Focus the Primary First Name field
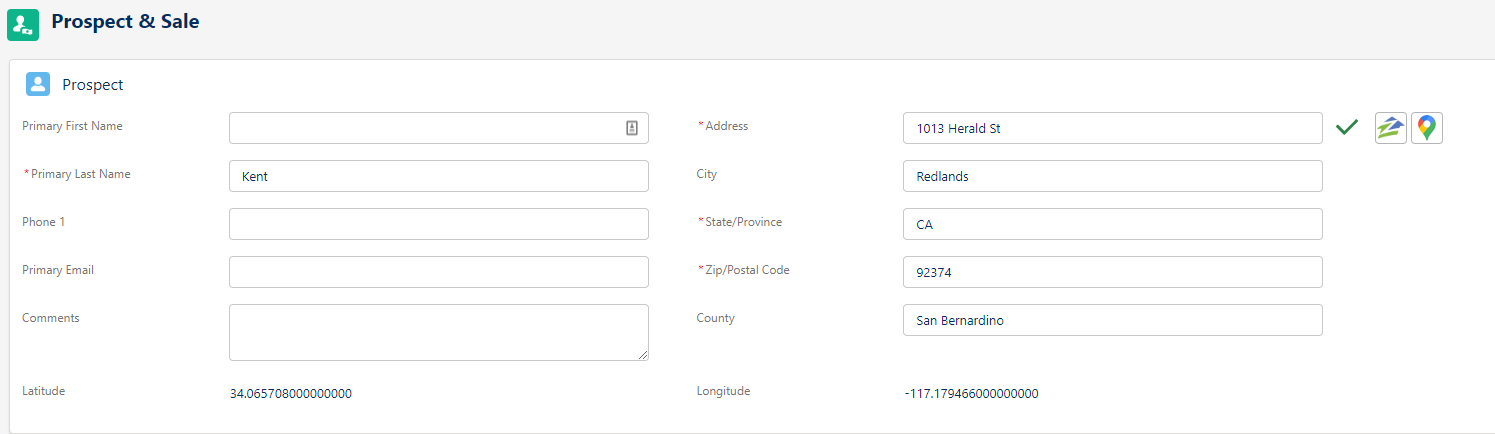This screenshot has height=434, width=1495. (x=439, y=128)
